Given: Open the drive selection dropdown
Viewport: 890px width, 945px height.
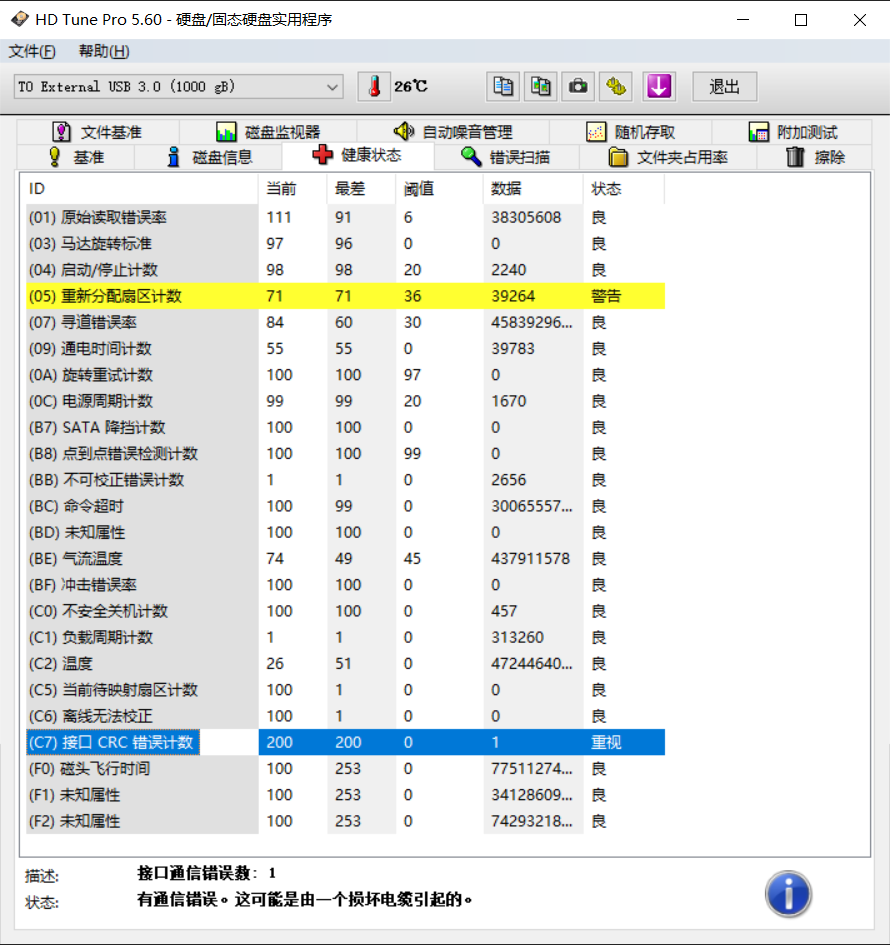Looking at the screenshot, I should pyautogui.click(x=333, y=87).
